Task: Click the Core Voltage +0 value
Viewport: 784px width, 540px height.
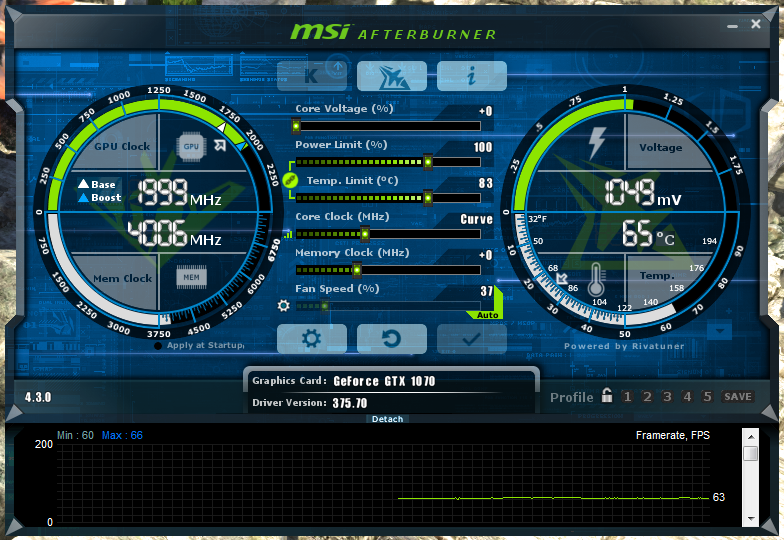Action: tap(486, 112)
